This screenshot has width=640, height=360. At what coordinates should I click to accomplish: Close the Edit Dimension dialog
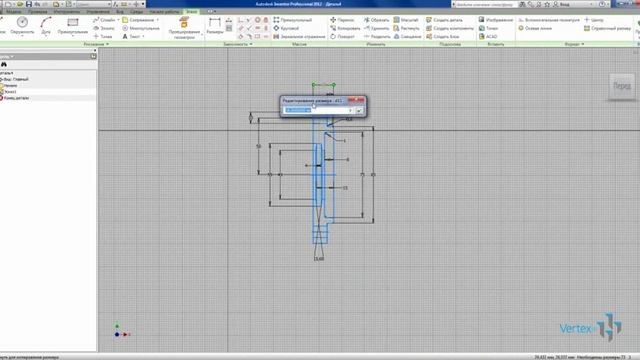[x=356, y=100]
